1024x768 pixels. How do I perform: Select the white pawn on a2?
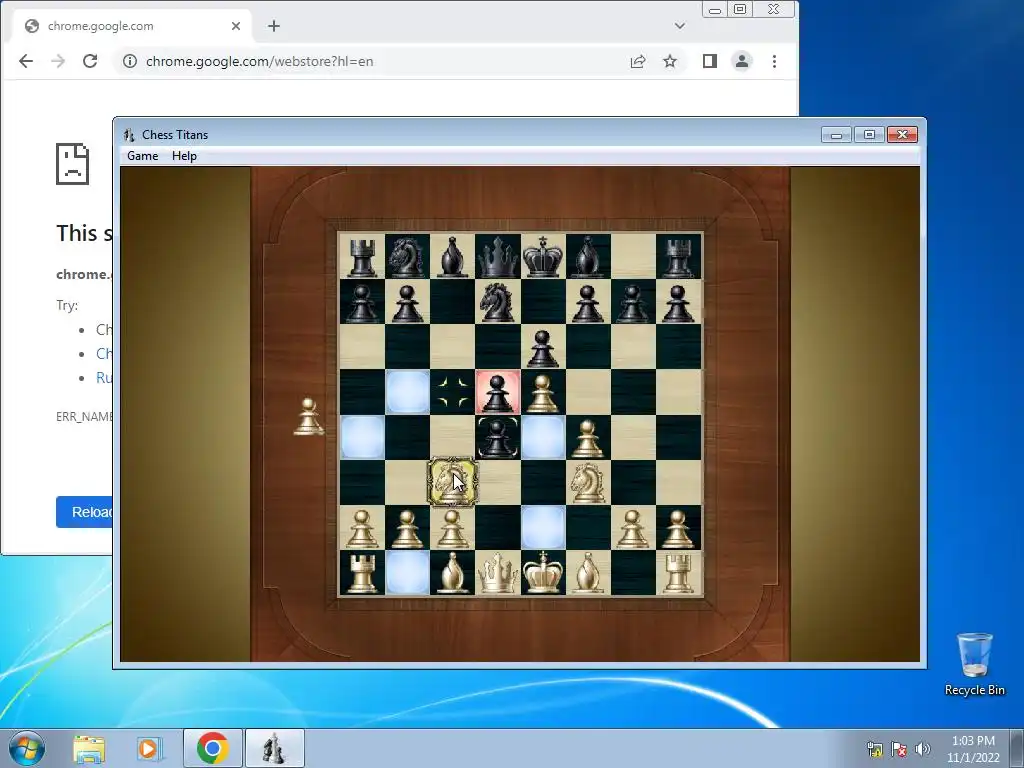(x=362, y=528)
